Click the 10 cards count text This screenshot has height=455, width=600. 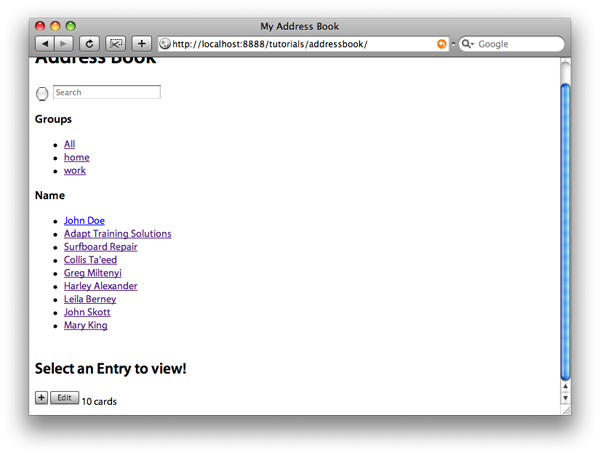click(99, 401)
